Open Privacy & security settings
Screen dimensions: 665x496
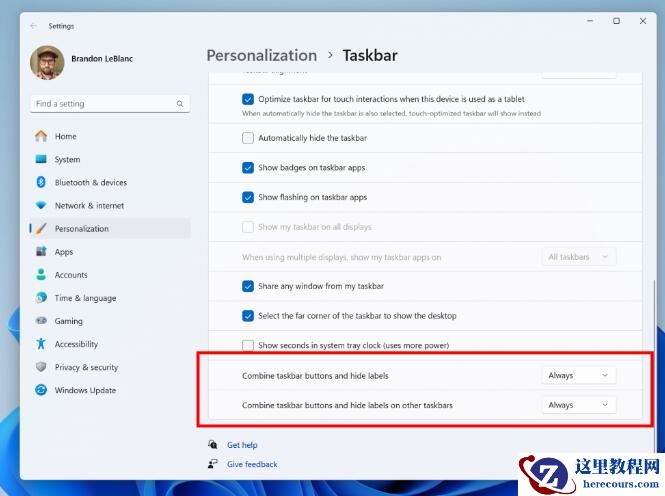click(x=110, y=367)
